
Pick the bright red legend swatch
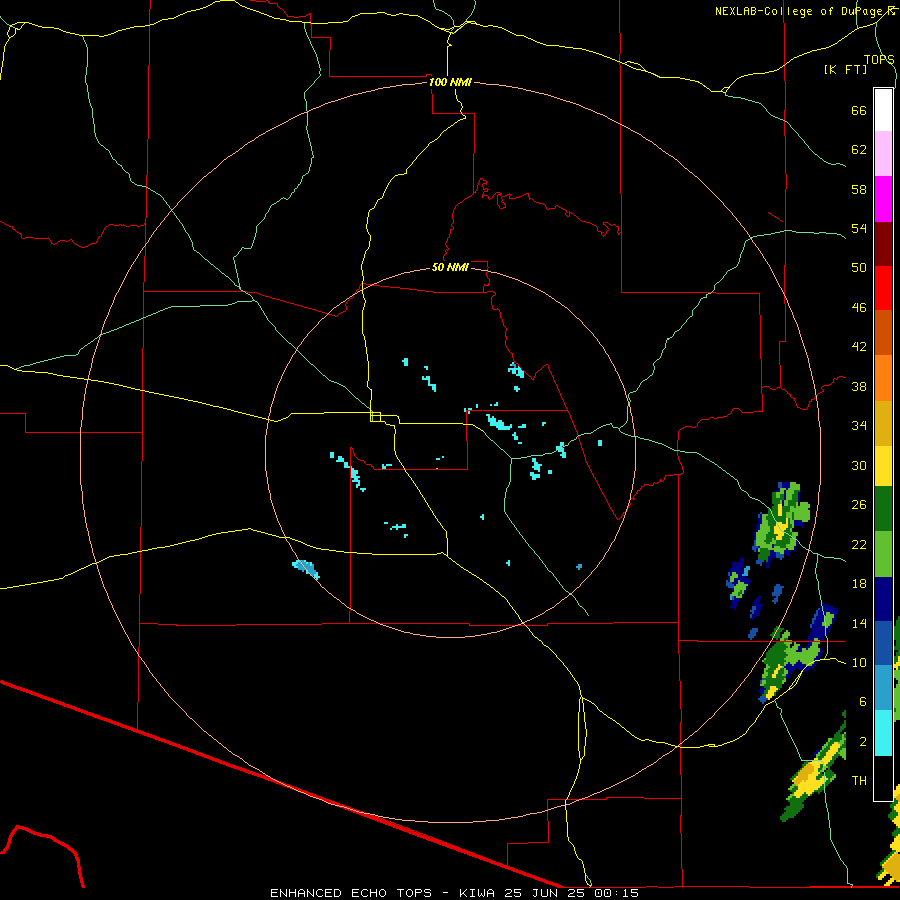pos(883,288)
